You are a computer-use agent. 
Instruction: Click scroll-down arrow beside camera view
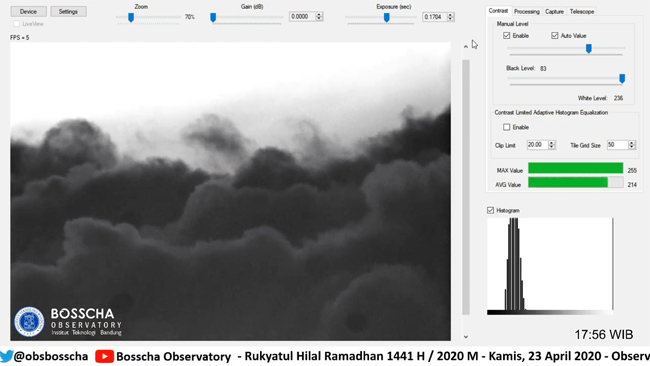click(466, 337)
